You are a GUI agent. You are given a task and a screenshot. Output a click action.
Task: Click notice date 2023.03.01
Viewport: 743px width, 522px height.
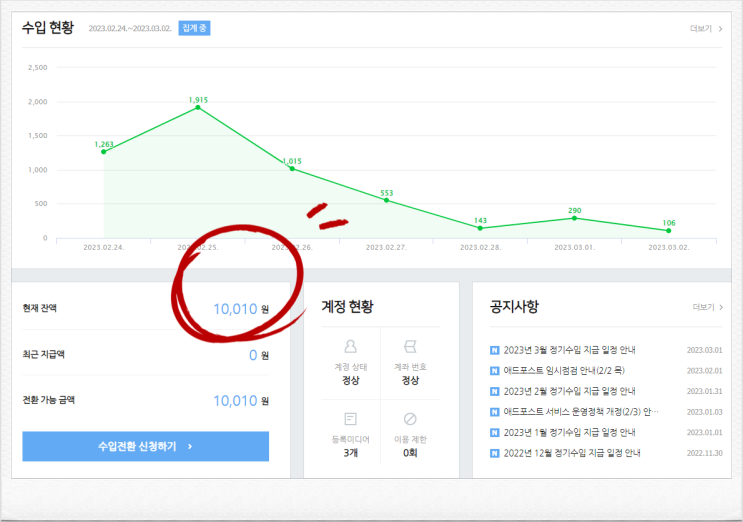[x=705, y=351]
